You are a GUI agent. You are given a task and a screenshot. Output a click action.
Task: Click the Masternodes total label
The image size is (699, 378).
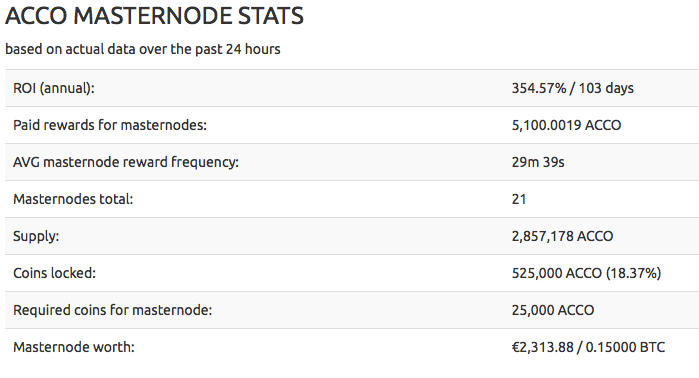[73, 199]
